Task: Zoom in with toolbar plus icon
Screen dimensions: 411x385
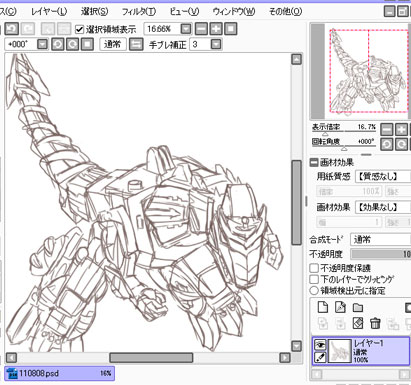Action: click(216, 29)
